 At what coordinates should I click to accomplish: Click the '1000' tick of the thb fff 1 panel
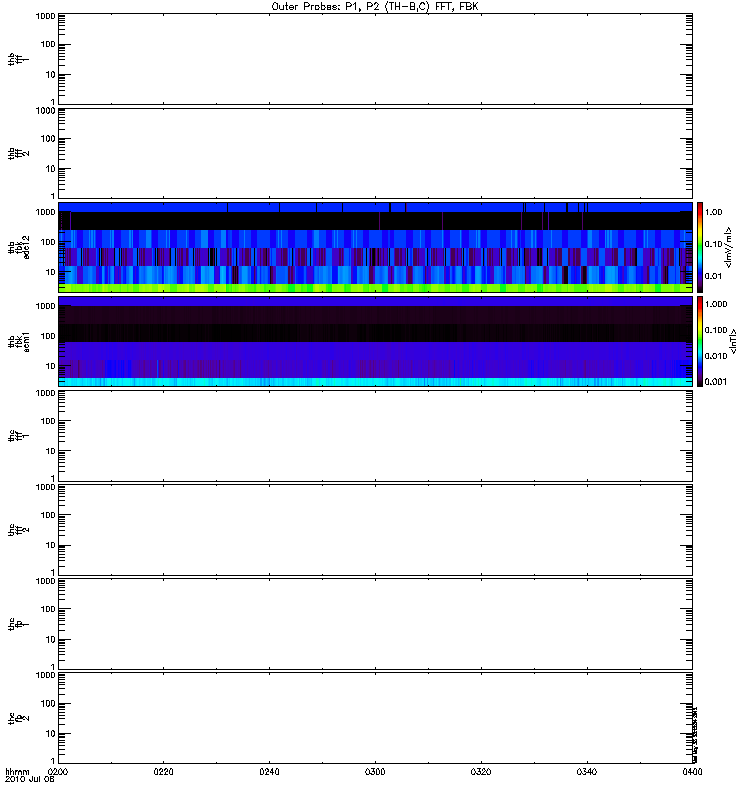pos(45,16)
